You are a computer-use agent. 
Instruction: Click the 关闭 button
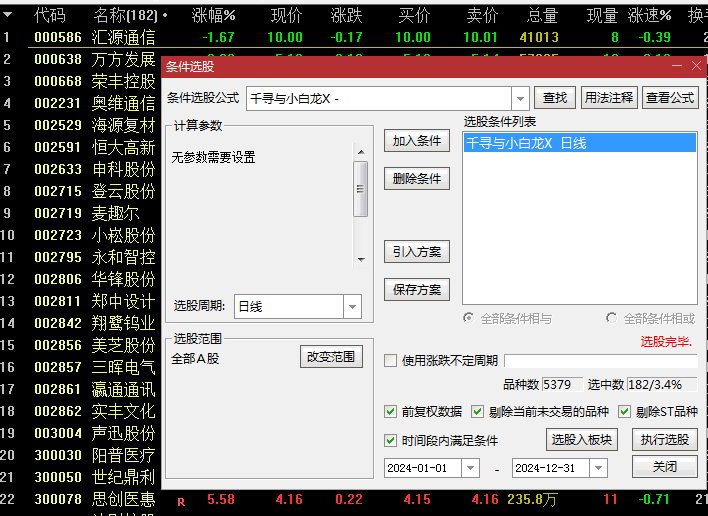[665, 467]
